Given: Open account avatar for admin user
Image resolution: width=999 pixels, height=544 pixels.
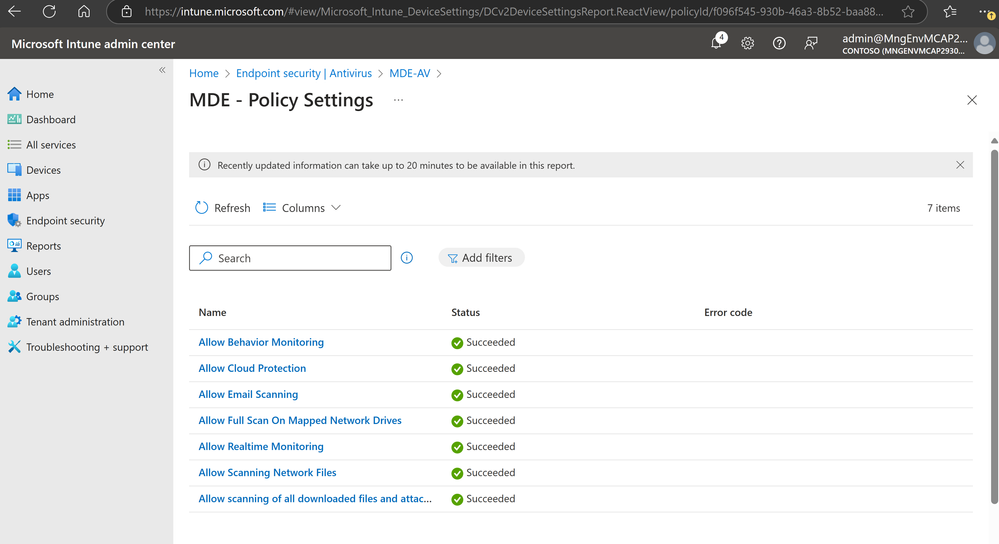Looking at the screenshot, I should tap(984, 43).
